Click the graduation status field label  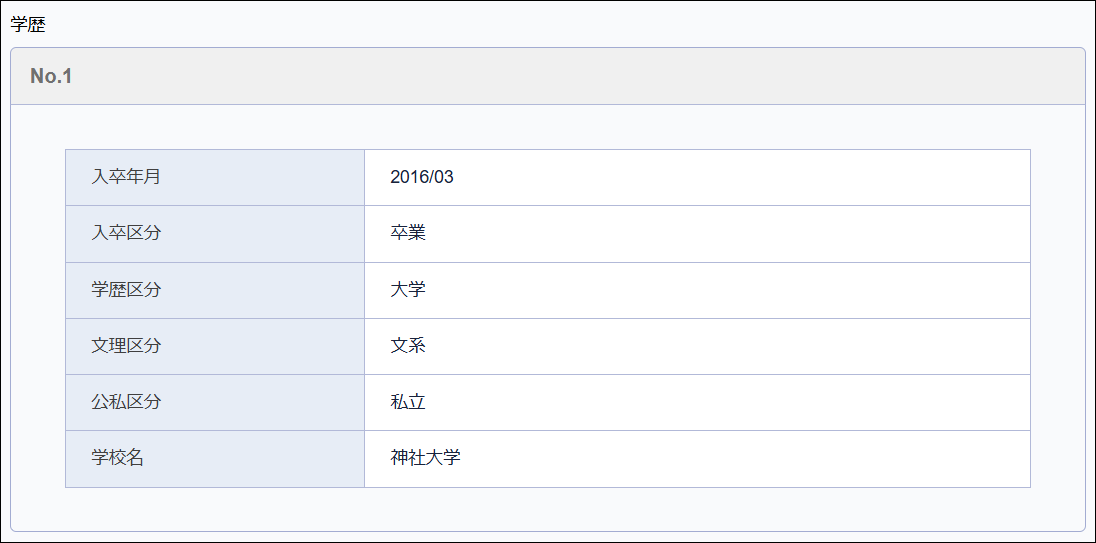coord(126,233)
